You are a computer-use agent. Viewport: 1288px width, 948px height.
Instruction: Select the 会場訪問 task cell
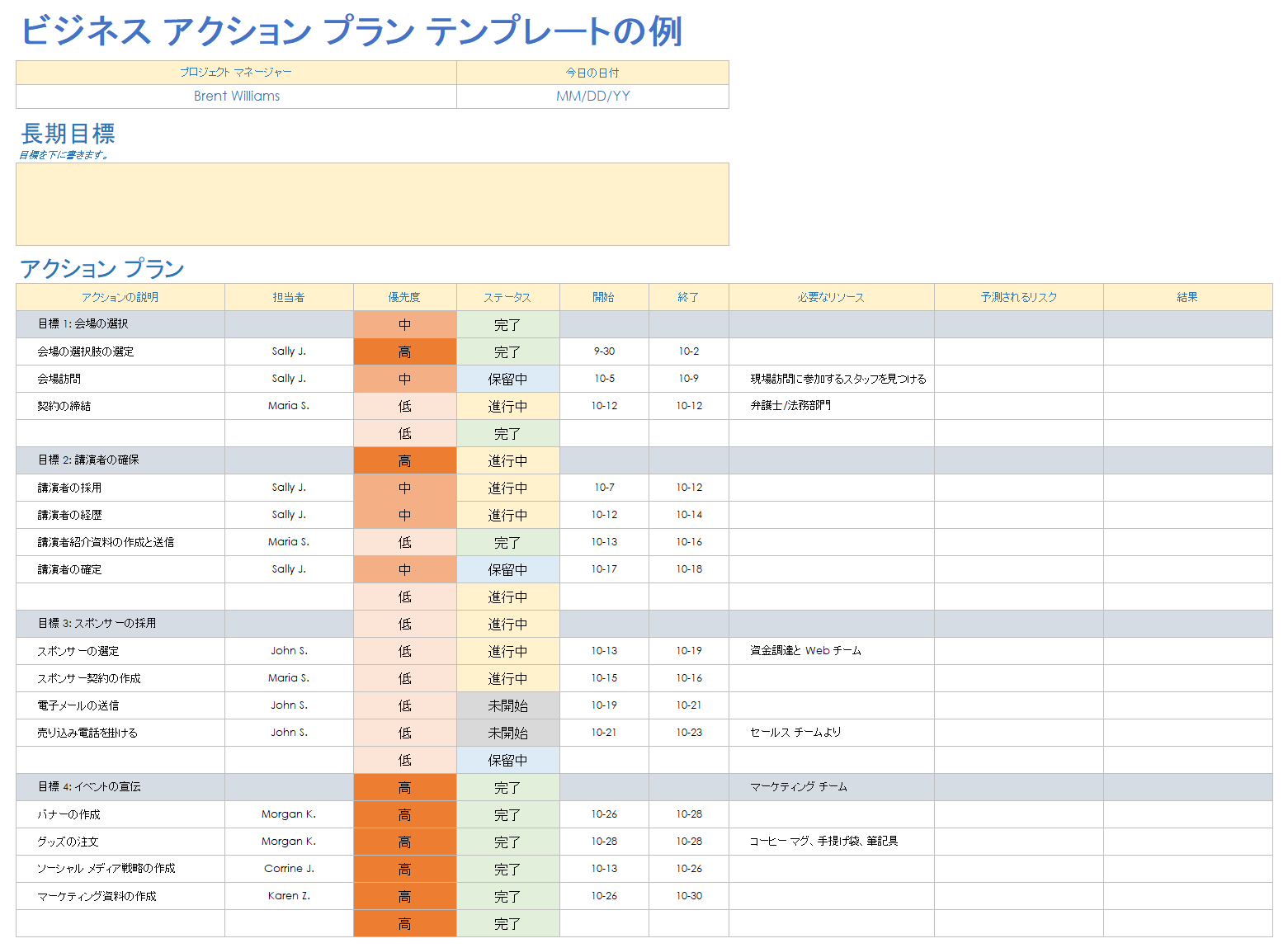120,379
